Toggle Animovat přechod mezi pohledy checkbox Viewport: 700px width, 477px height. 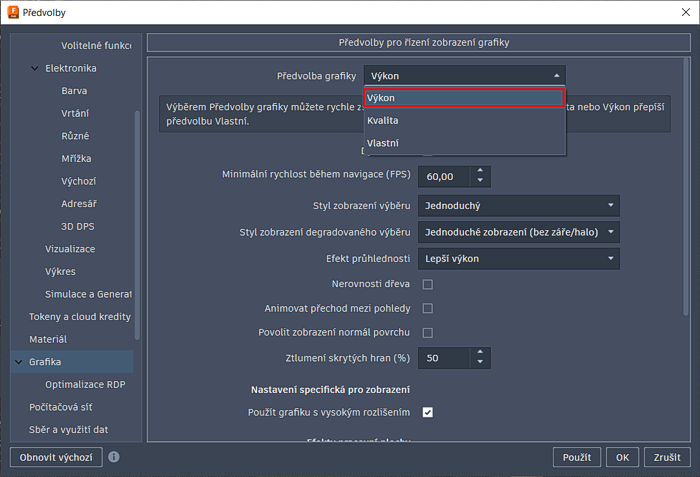428,309
